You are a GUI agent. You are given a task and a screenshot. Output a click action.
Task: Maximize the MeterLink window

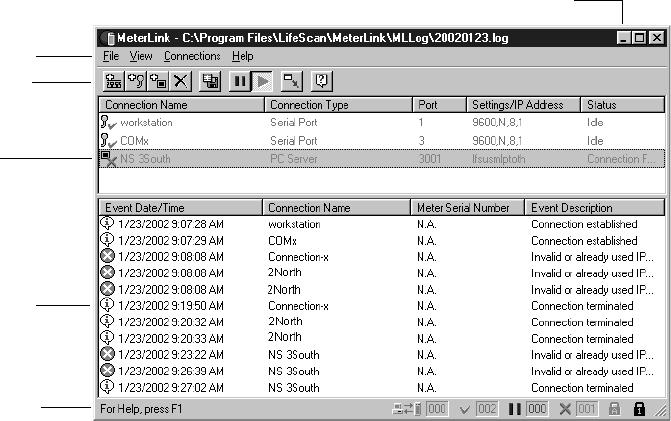(x=639, y=38)
